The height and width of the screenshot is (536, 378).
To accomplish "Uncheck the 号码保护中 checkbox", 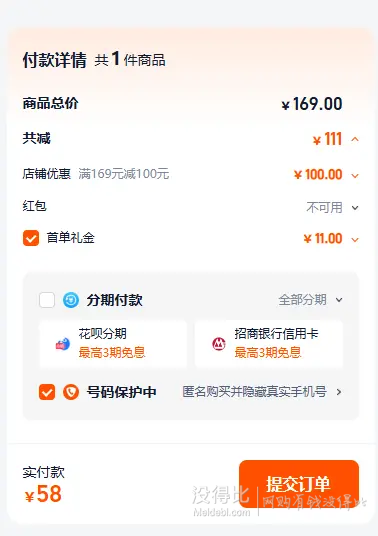I will click(47, 392).
